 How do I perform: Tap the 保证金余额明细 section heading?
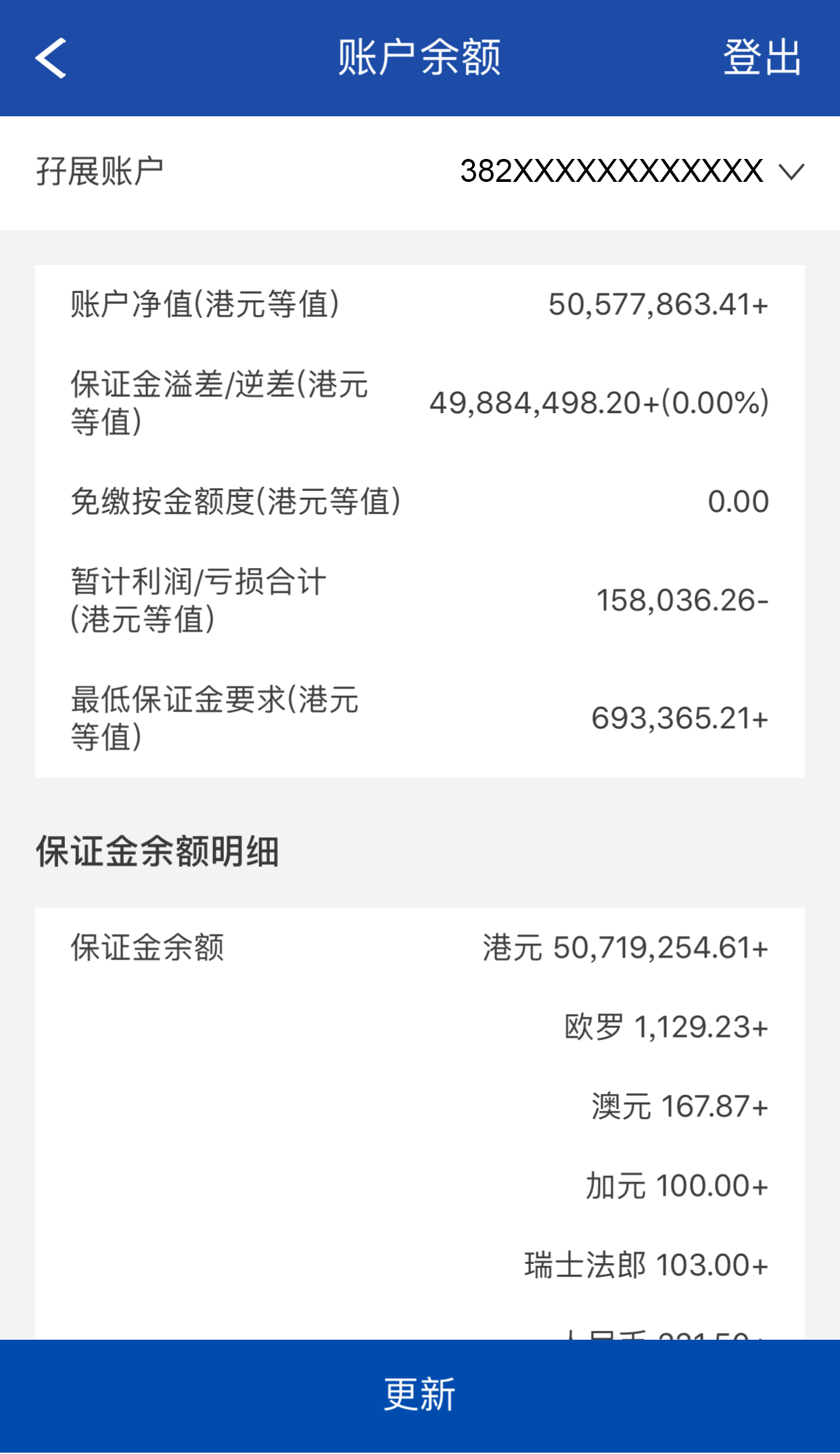(158, 851)
